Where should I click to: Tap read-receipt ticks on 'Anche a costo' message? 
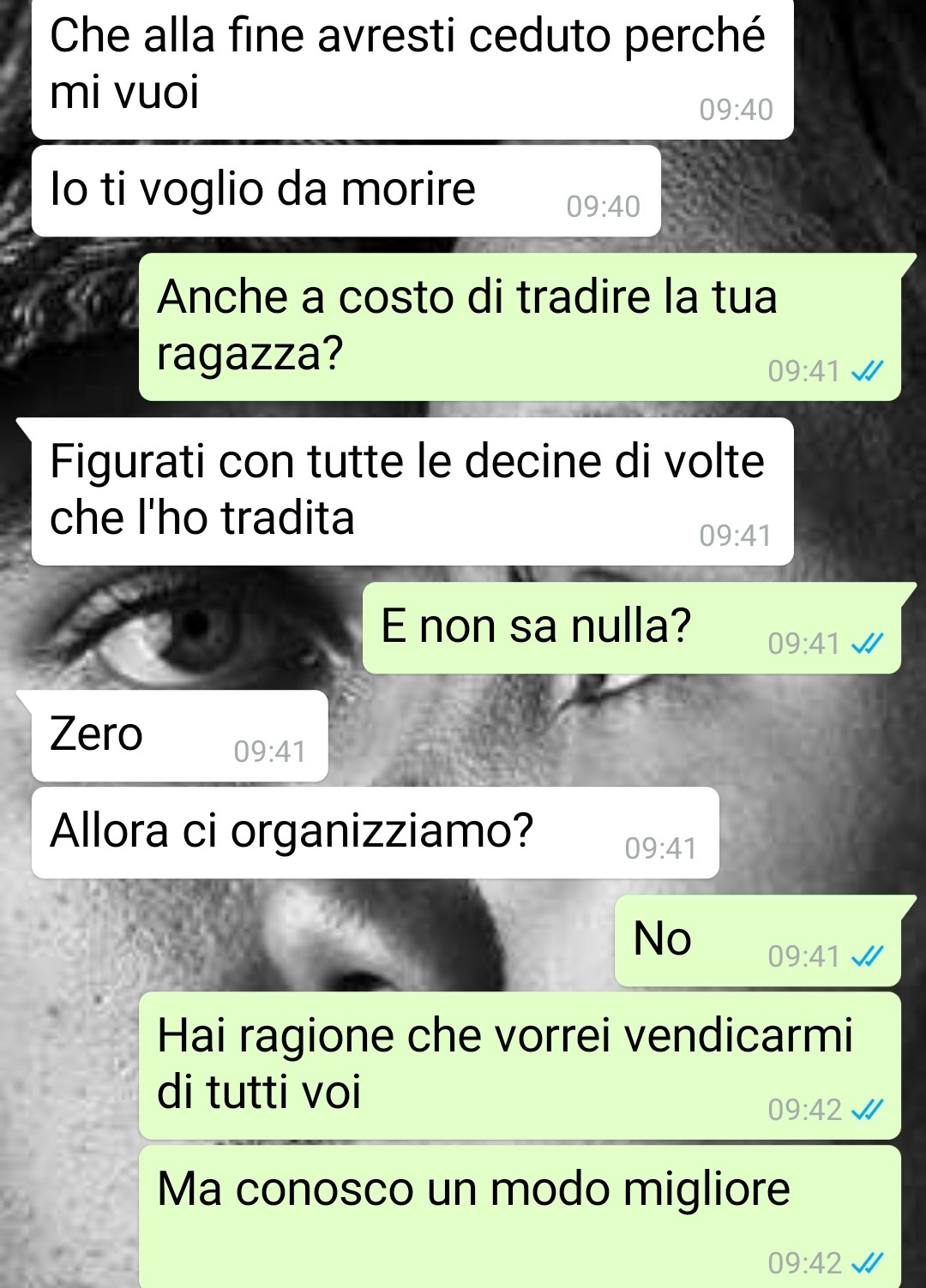click(x=867, y=372)
